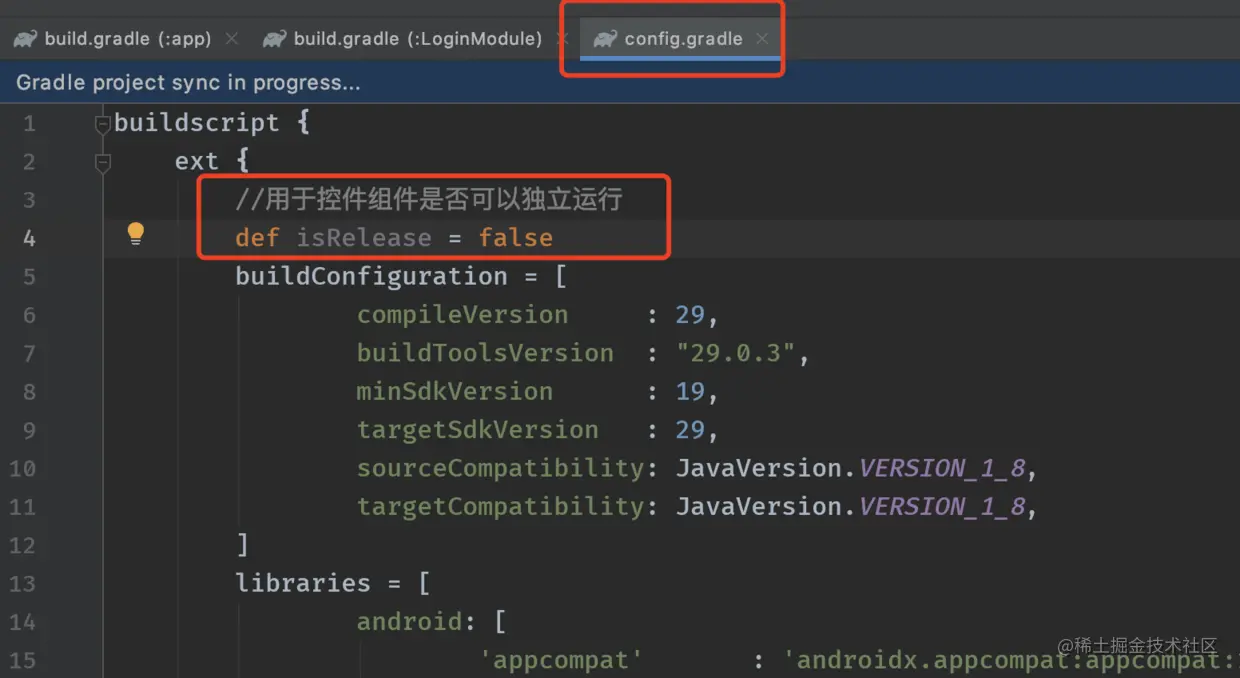Click the buildscript keyword on line 1
This screenshot has height=678, width=1240.
click(x=197, y=123)
